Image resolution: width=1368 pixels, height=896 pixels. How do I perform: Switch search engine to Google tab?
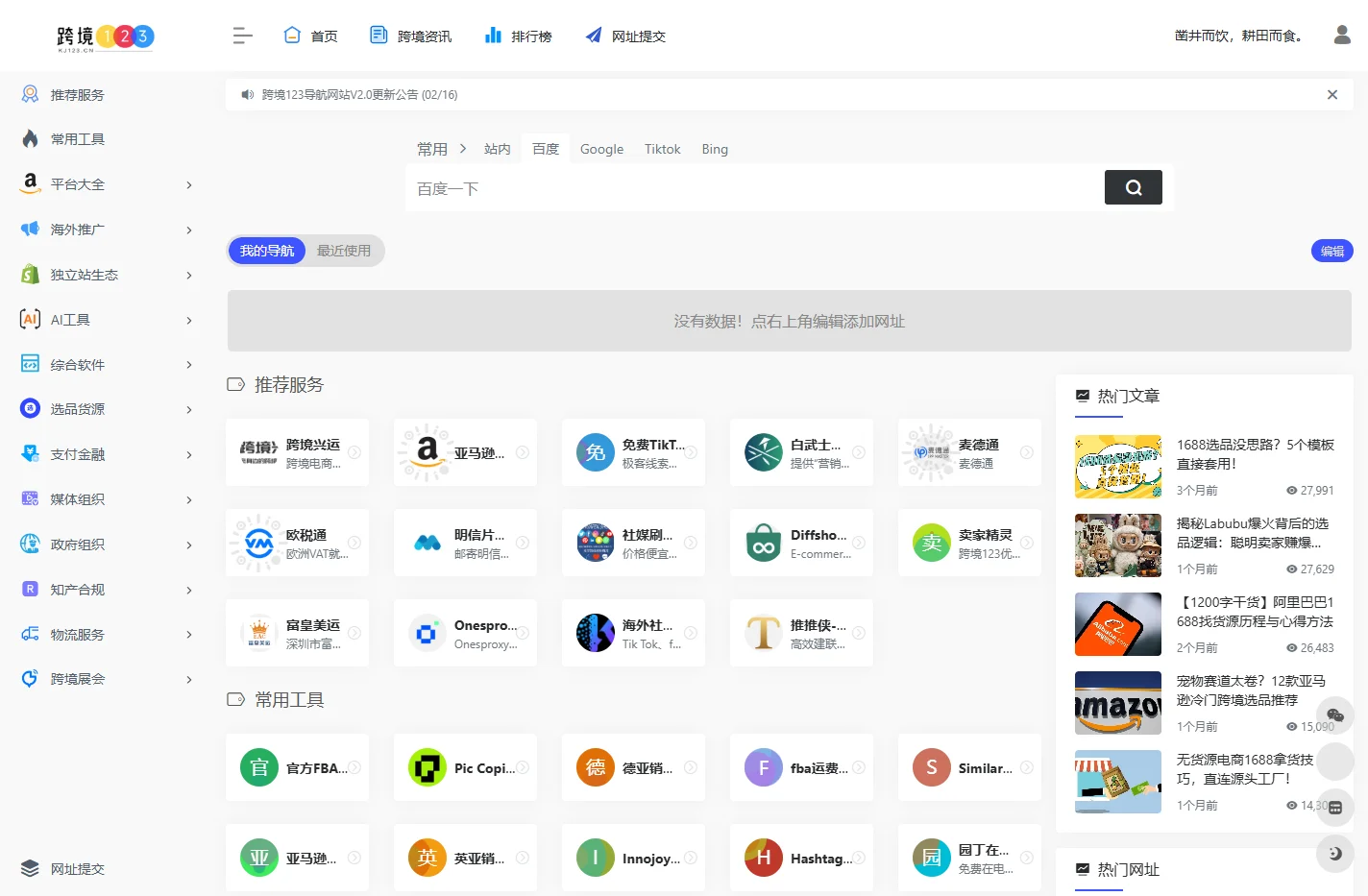(601, 149)
